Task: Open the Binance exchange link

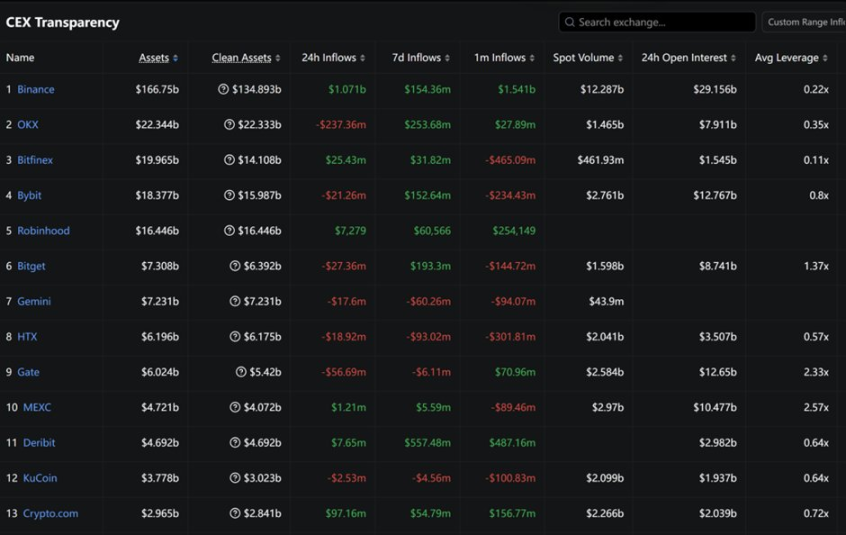Action: (x=36, y=90)
